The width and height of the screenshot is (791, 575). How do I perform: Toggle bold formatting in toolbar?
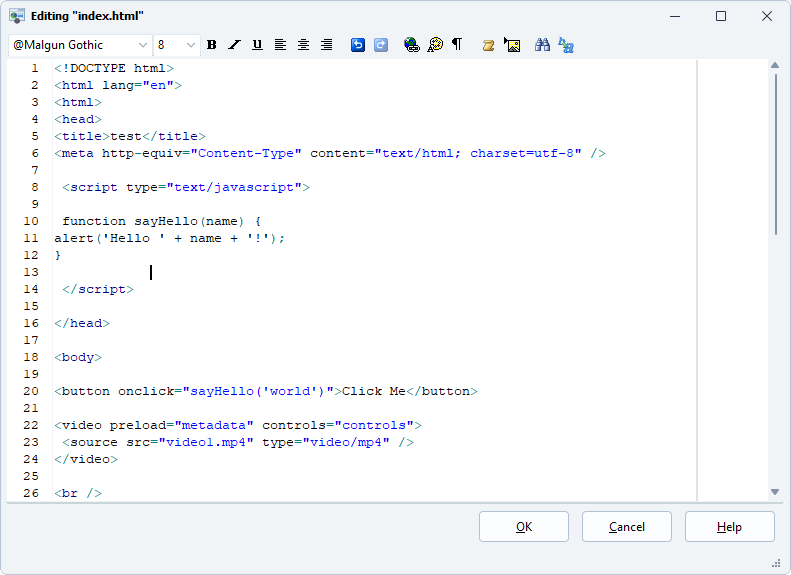pyautogui.click(x=211, y=45)
